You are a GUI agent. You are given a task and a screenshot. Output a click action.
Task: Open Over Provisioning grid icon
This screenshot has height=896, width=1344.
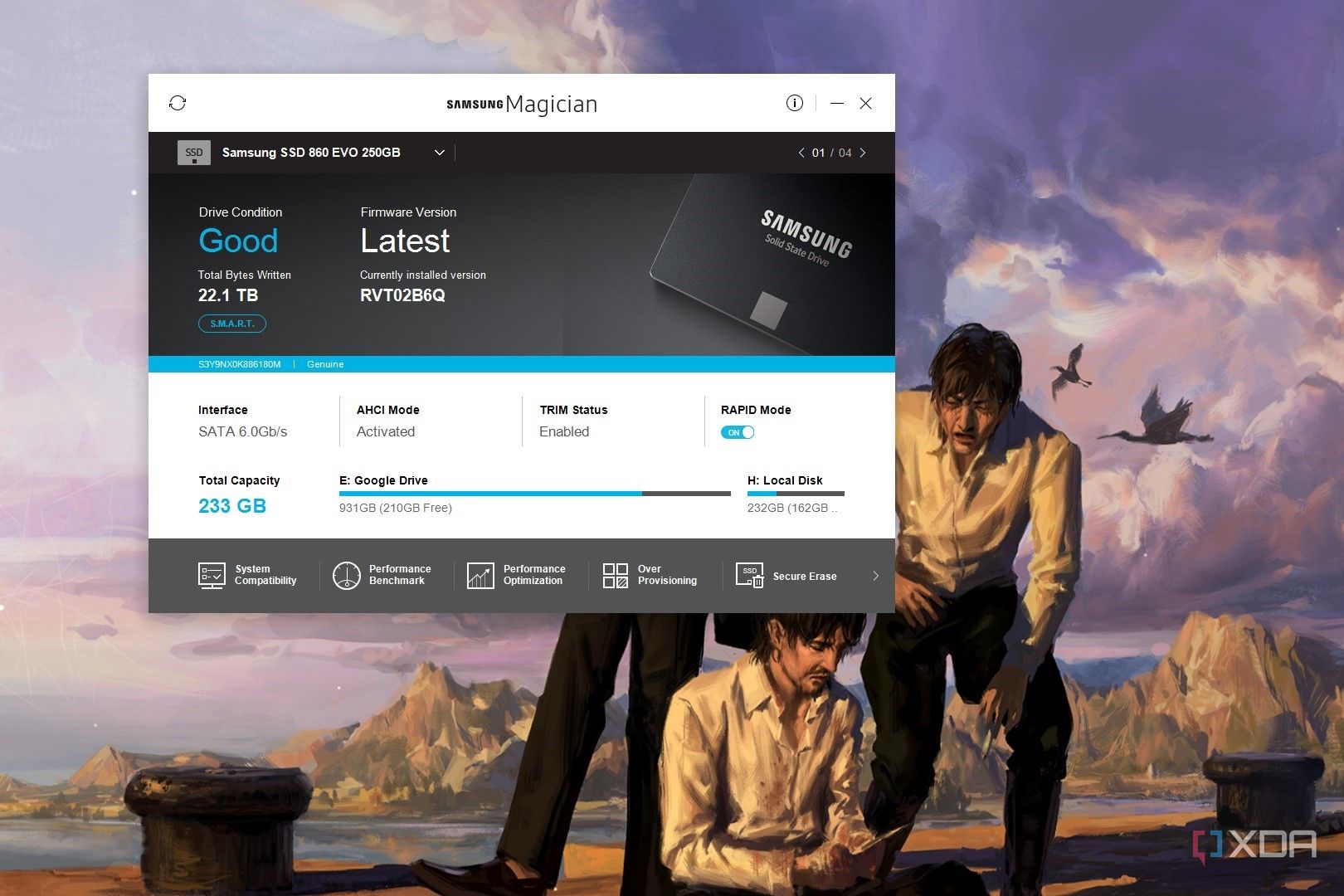(x=615, y=575)
